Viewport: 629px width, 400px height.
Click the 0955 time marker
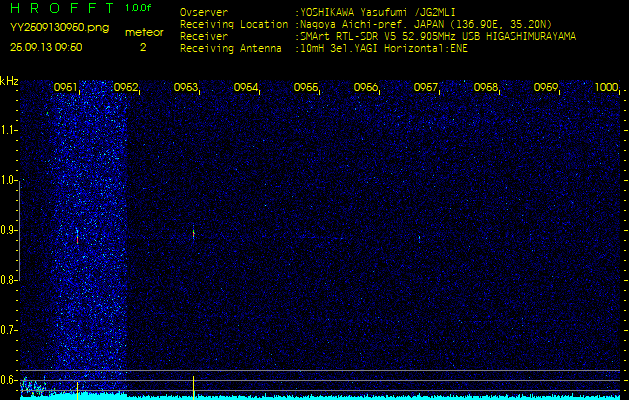306,87
